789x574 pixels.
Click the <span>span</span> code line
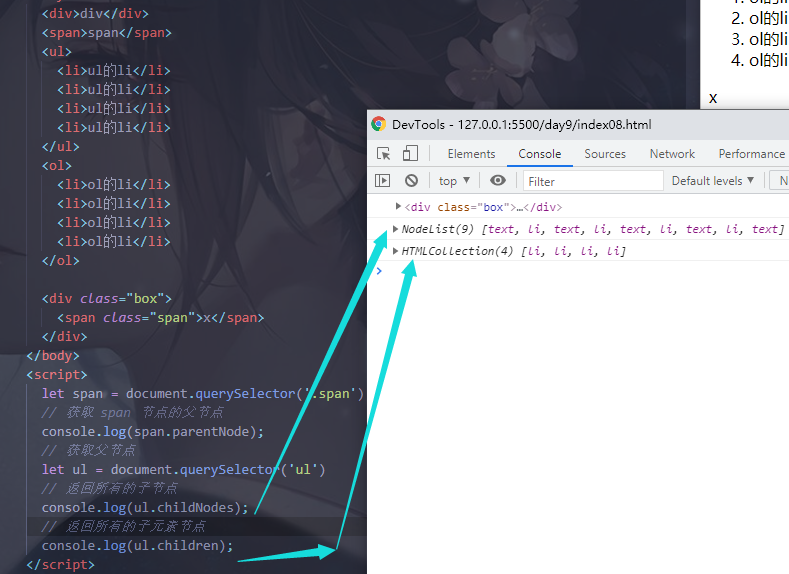coord(107,33)
